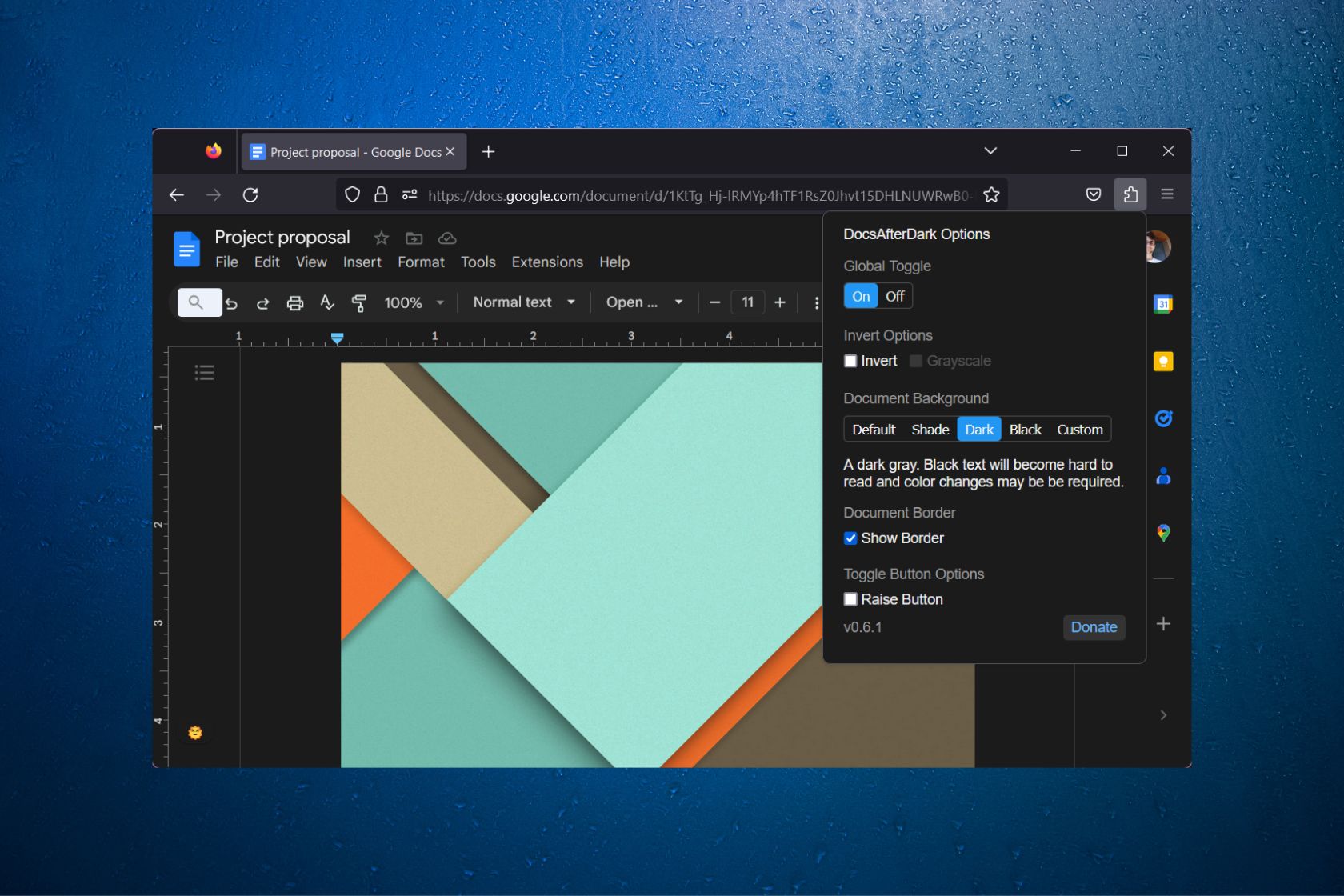Click the Donate button
1344x896 pixels.
click(1093, 627)
